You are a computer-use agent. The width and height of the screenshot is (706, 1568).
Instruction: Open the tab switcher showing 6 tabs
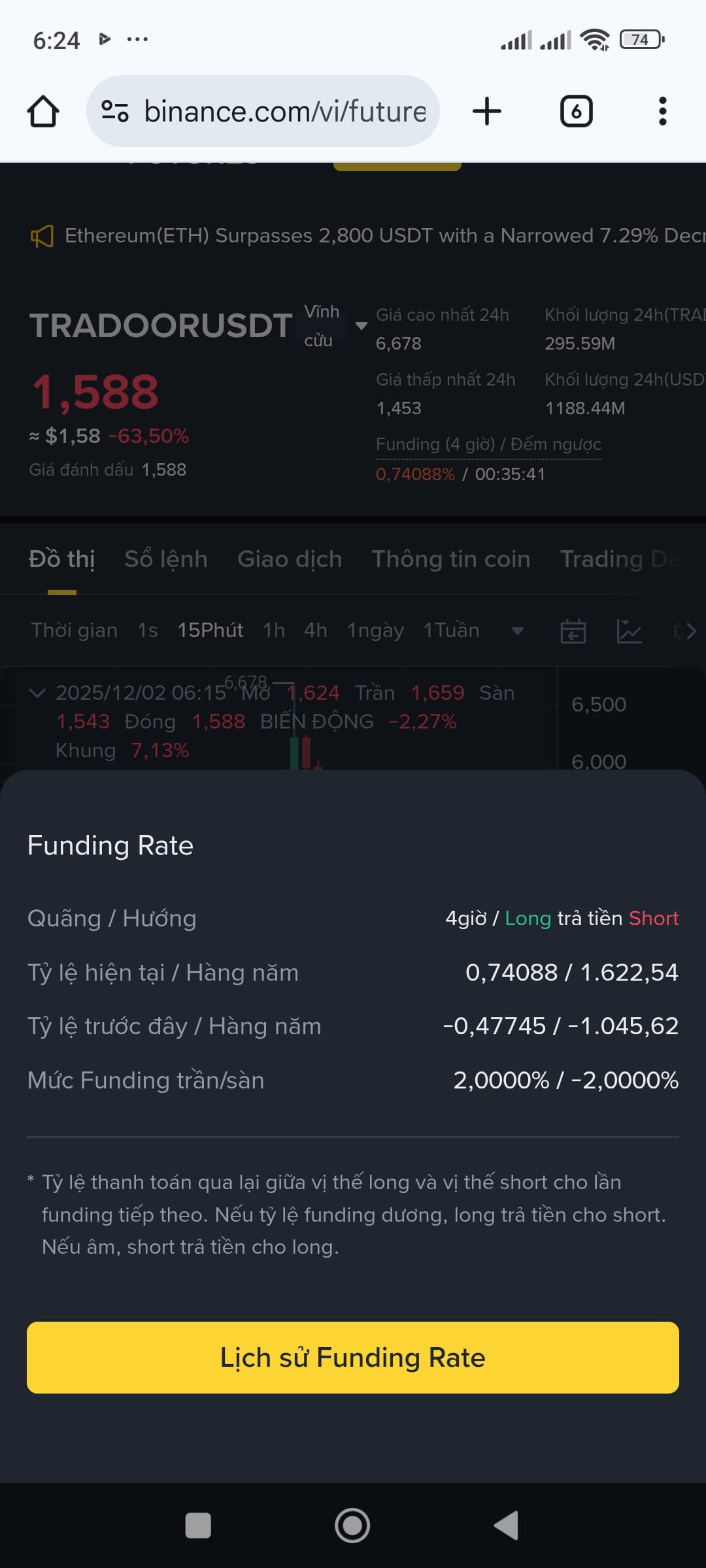[x=576, y=111]
